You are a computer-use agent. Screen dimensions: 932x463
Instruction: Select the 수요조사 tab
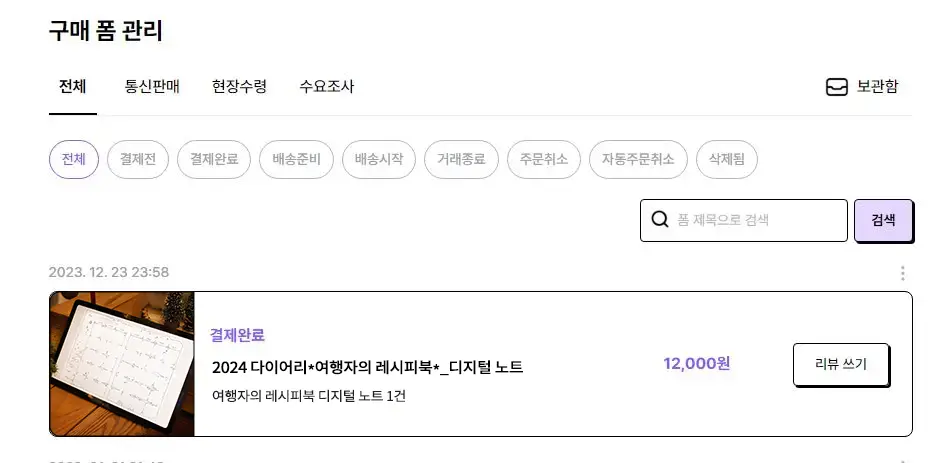pyautogui.click(x=327, y=87)
